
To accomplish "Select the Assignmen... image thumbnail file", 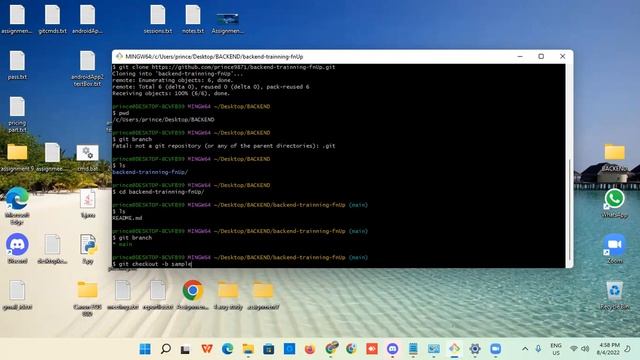I will point(227,22).
